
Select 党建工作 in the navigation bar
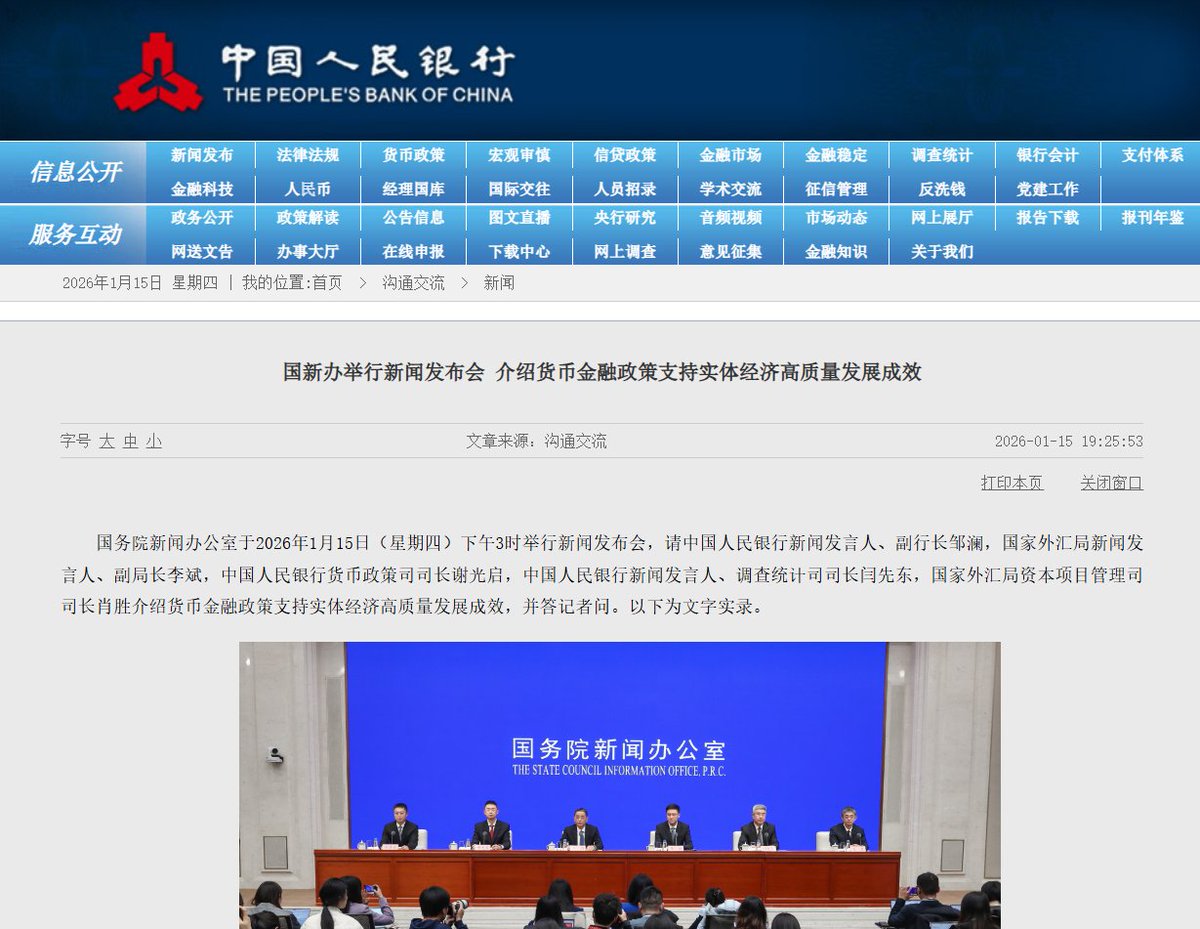(x=1046, y=188)
